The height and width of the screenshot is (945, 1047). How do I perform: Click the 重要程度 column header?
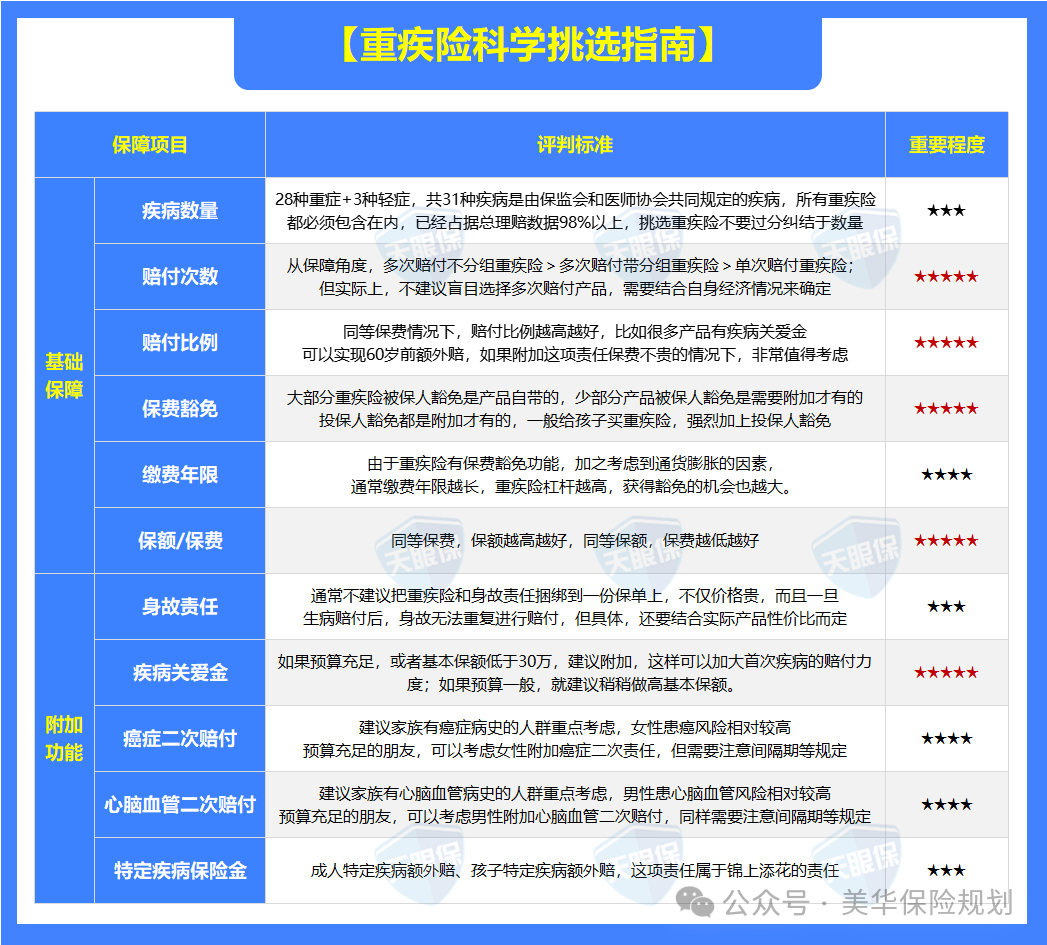pos(946,144)
